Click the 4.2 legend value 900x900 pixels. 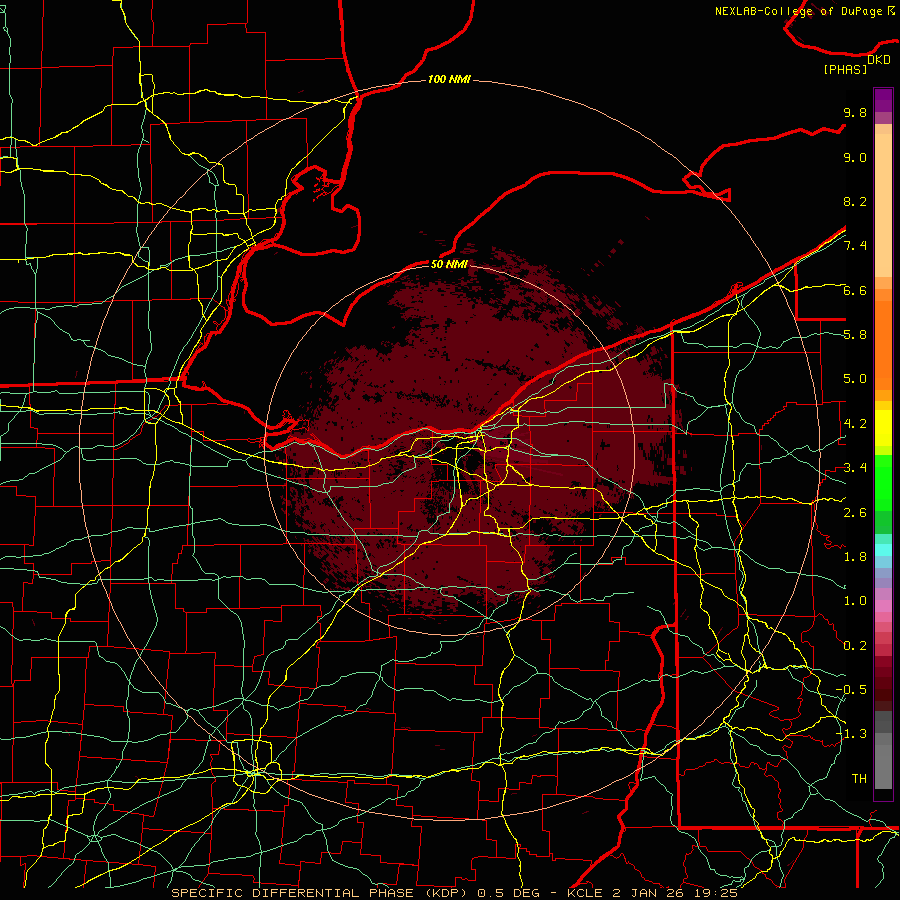(x=855, y=424)
